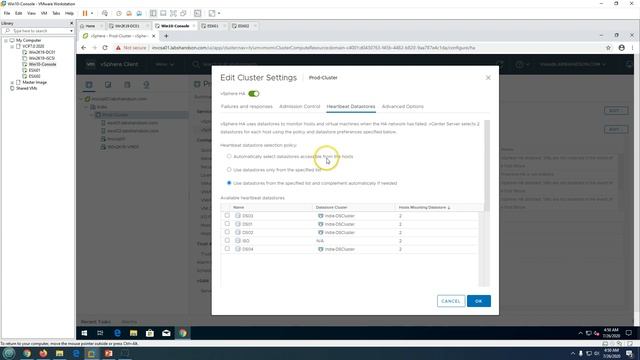Open the Heartbeat Datastores tab
Image resolution: width=640 pixels, height=360 pixels.
click(x=351, y=107)
